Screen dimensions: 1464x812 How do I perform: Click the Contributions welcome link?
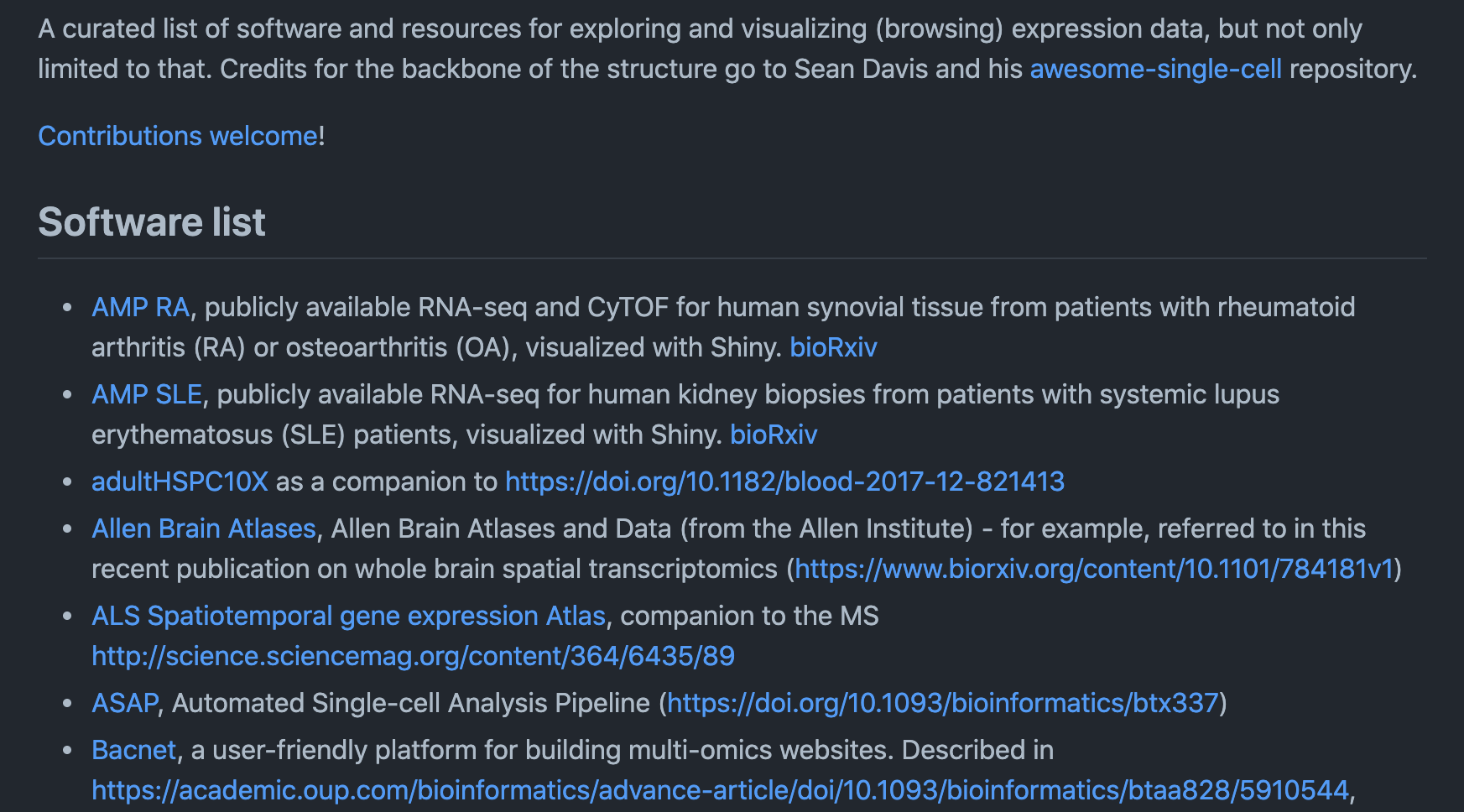pyautogui.click(x=178, y=136)
